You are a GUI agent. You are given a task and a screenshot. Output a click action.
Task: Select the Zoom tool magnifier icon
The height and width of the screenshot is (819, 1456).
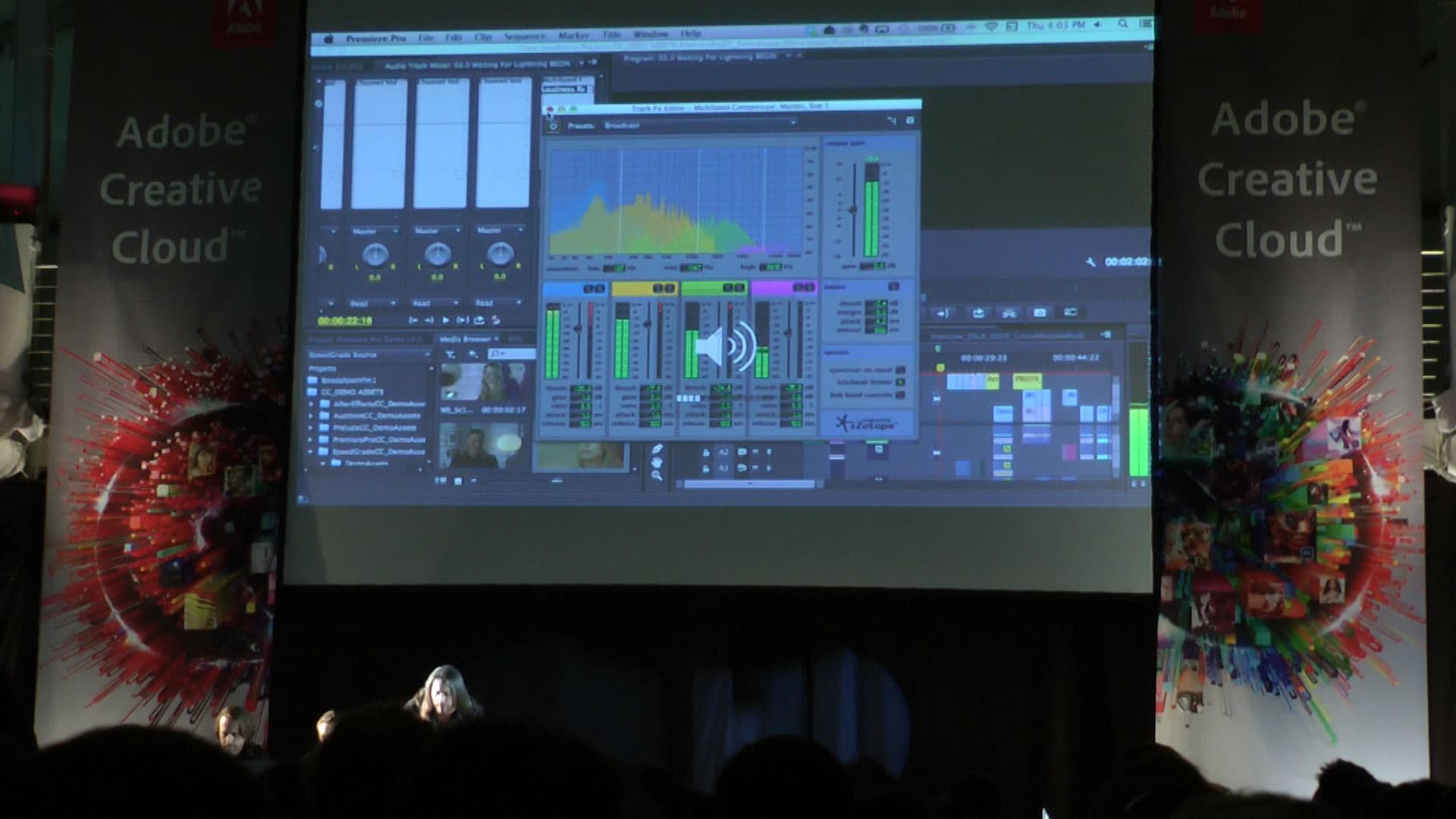pyautogui.click(x=657, y=475)
